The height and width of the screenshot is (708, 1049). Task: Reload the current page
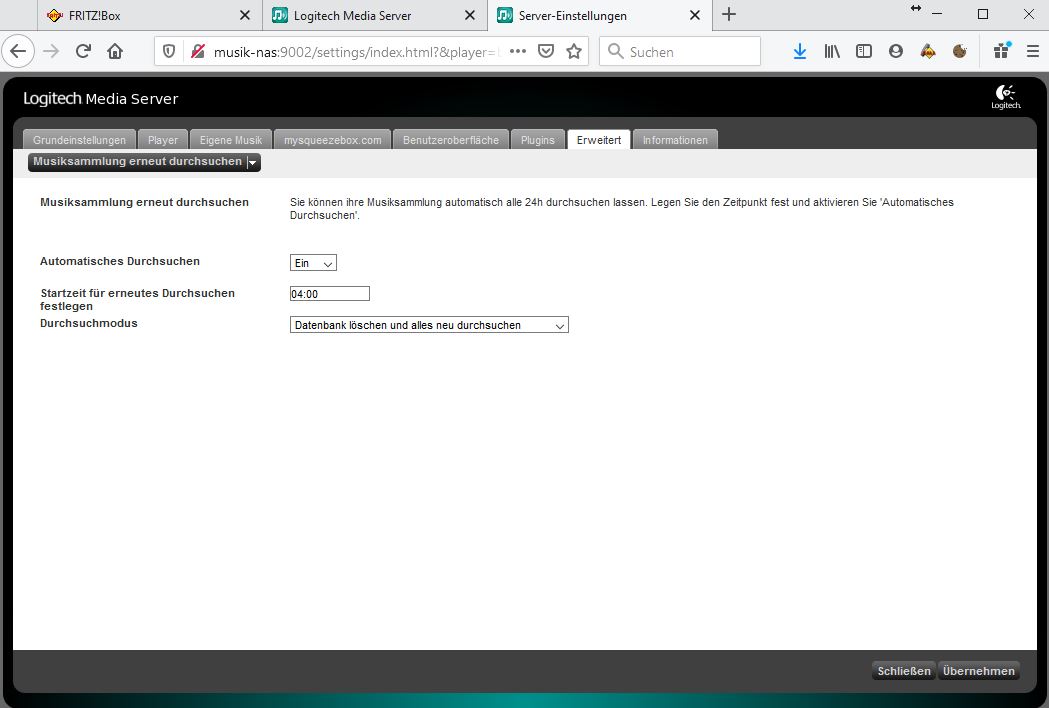pyautogui.click(x=83, y=52)
